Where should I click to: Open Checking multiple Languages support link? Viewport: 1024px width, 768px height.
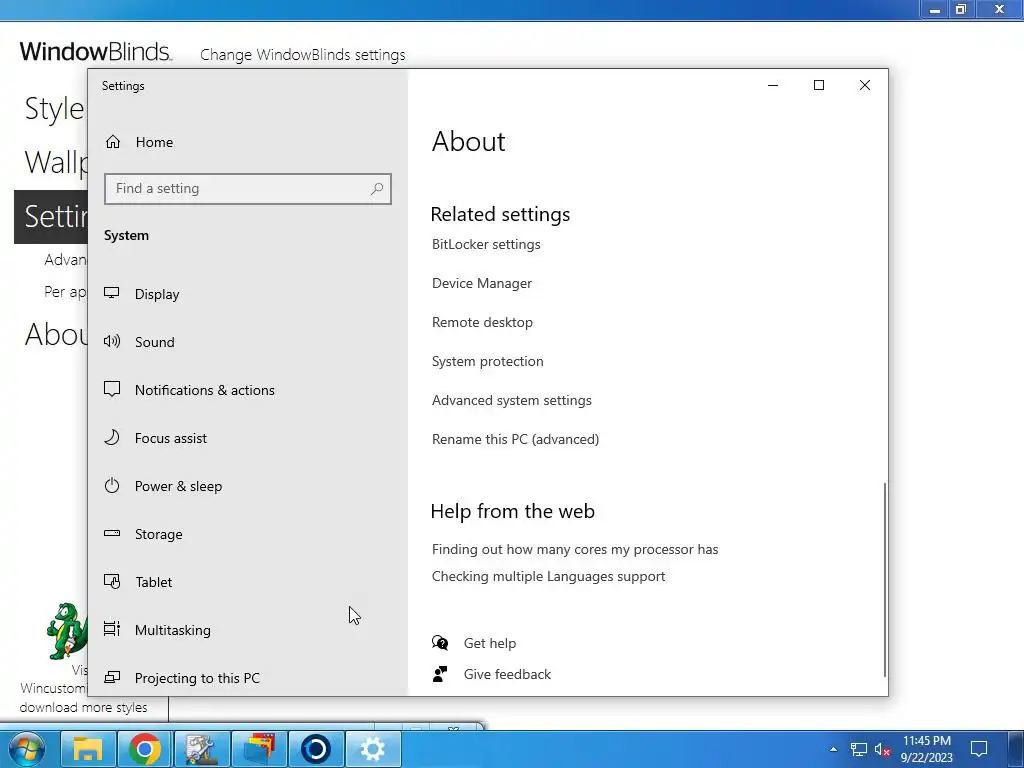point(548,576)
